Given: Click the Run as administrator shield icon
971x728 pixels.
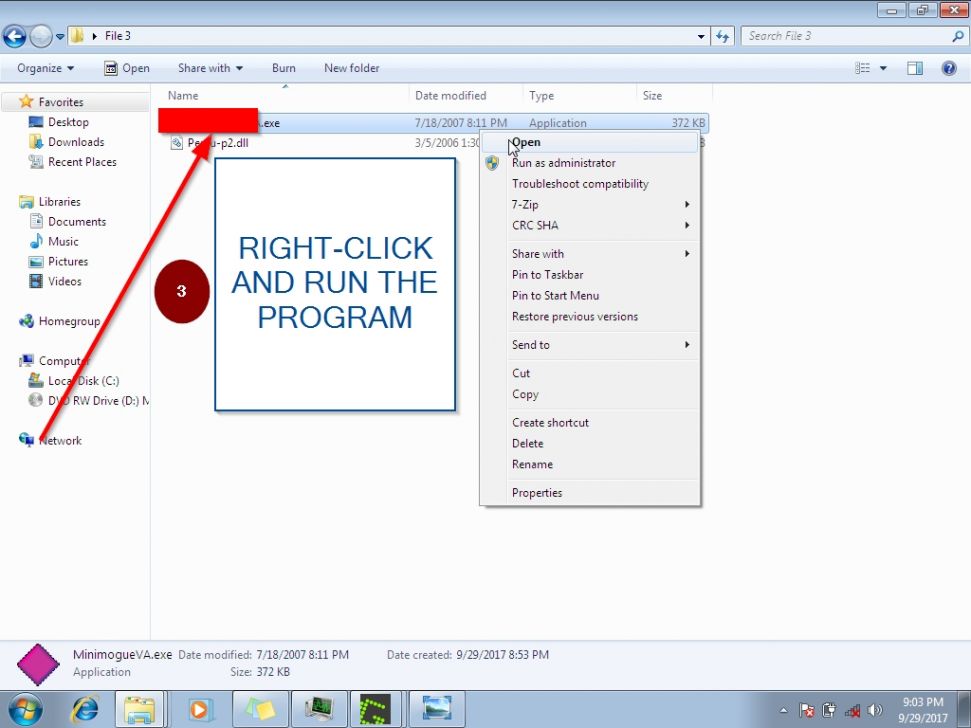Looking at the screenshot, I should [492, 163].
